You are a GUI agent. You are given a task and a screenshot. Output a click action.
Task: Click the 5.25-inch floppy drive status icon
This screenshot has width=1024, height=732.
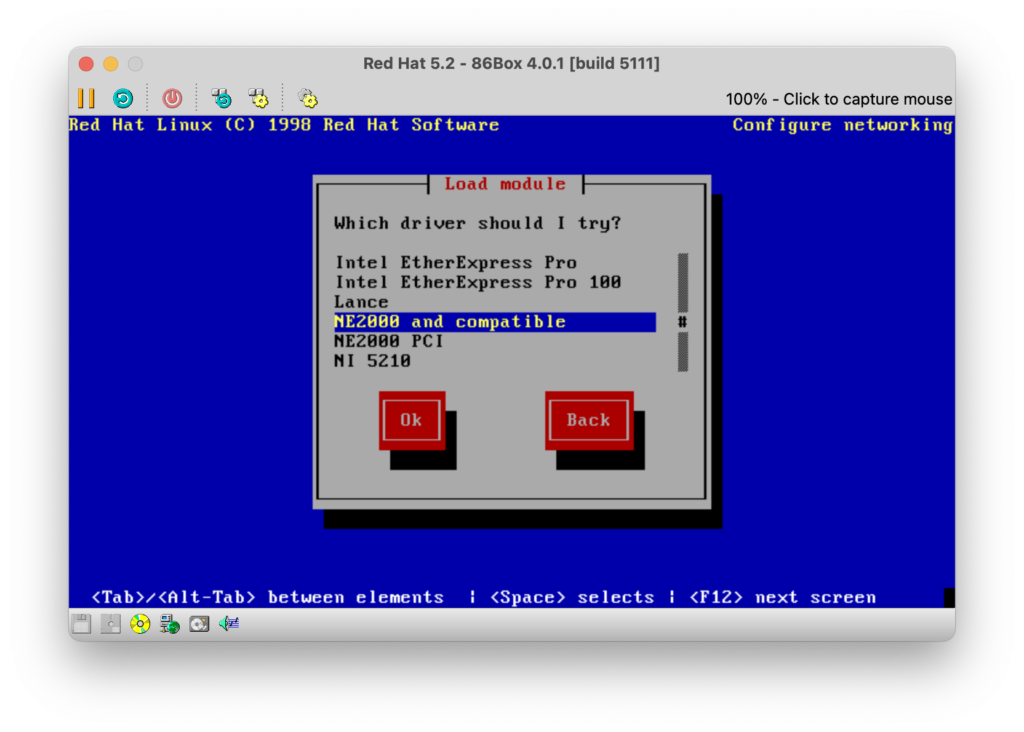[110, 624]
